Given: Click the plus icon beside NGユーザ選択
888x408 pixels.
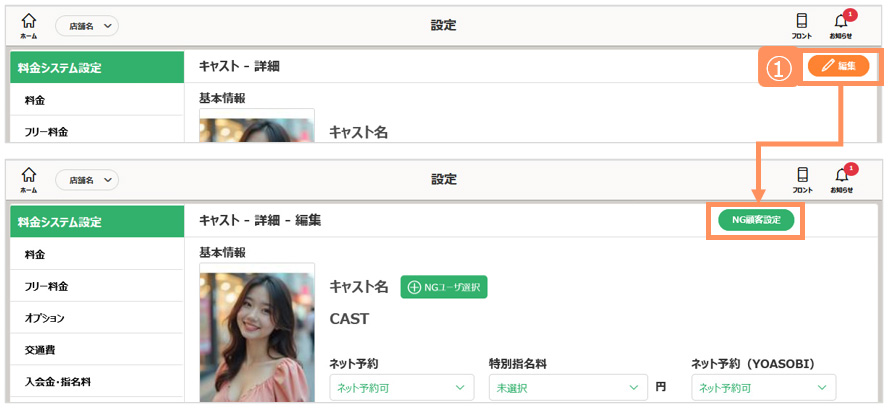Looking at the screenshot, I should (x=414, y=287).
